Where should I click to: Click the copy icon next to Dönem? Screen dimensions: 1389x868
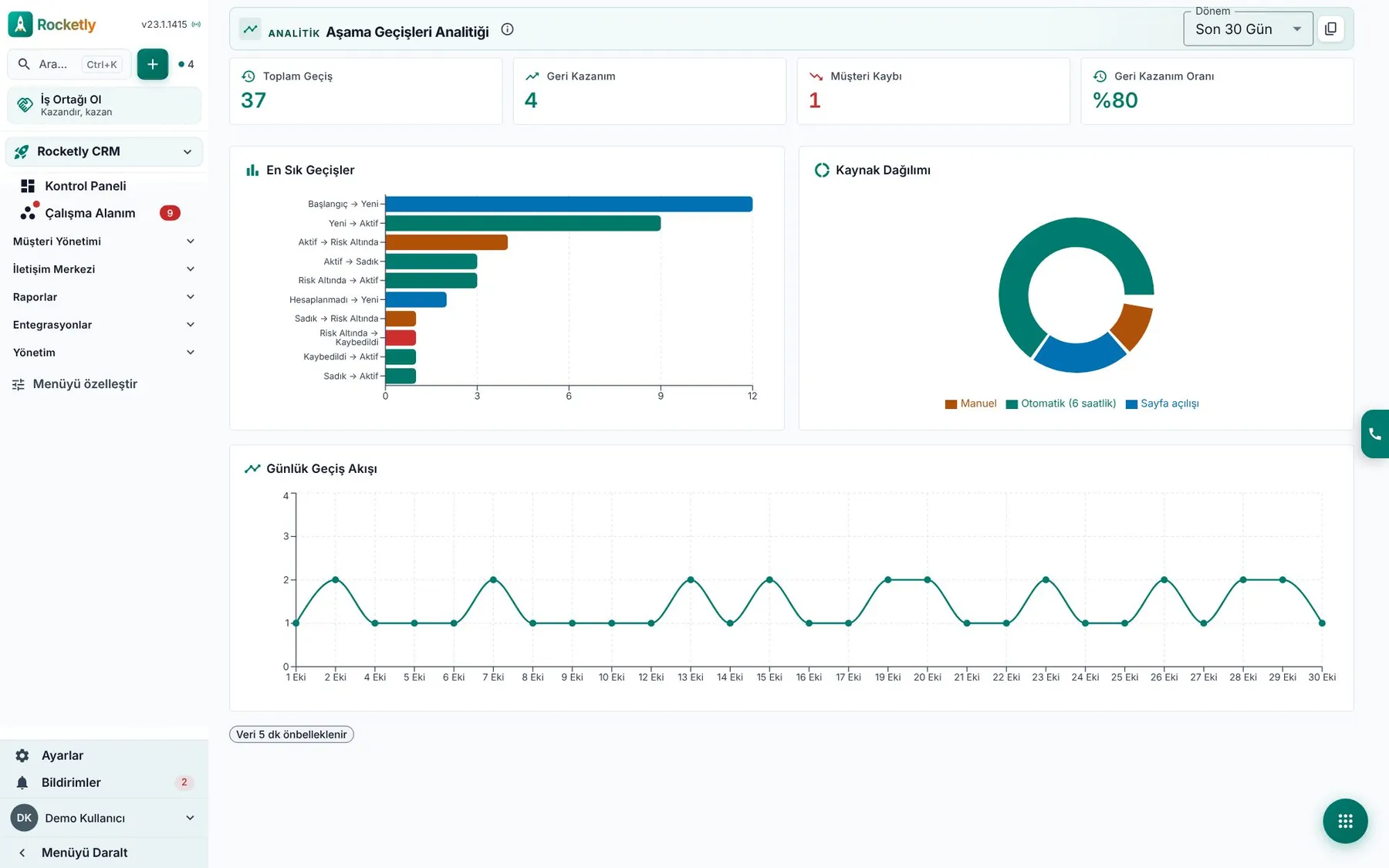point(1330,29)
